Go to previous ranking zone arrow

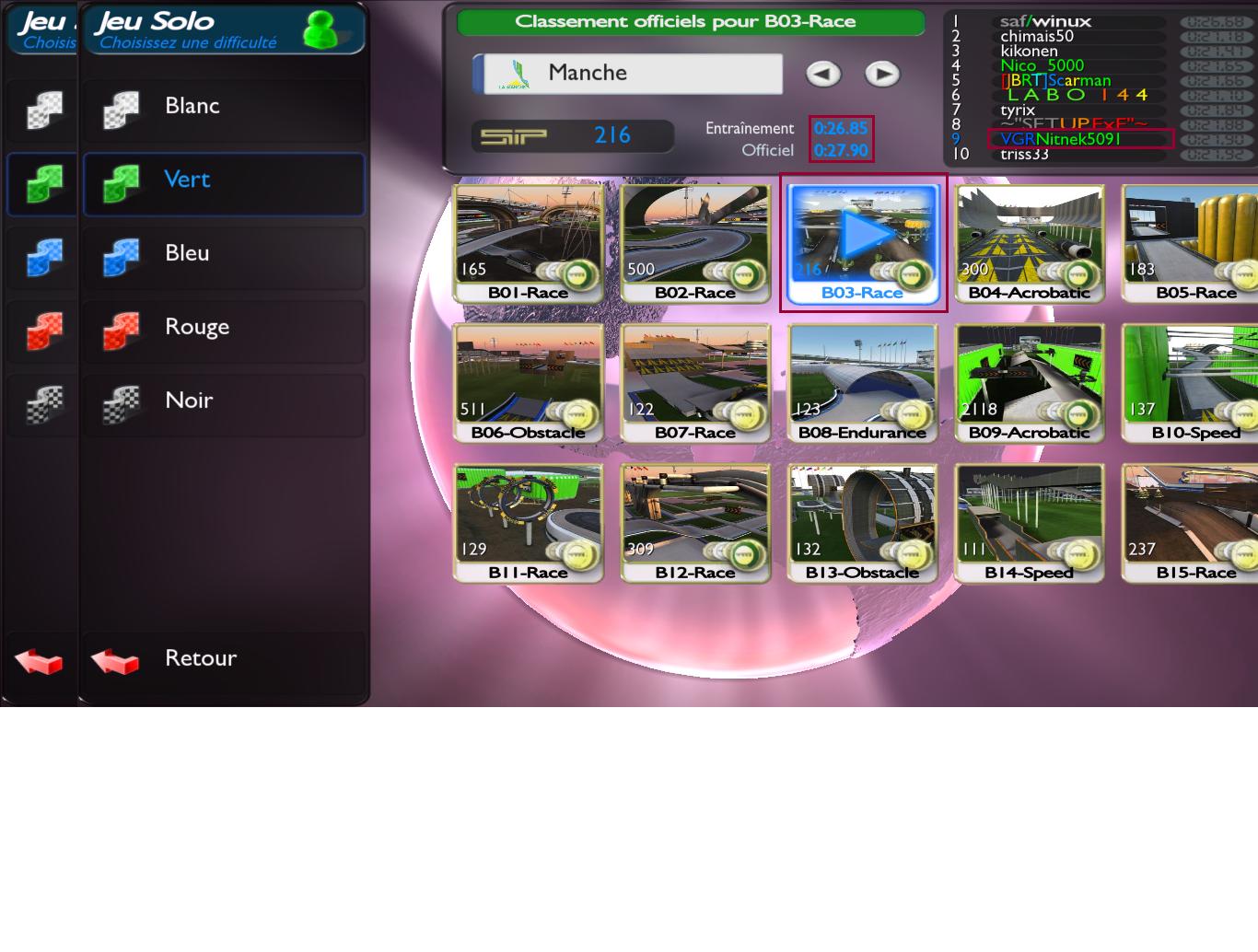(823, 74)
